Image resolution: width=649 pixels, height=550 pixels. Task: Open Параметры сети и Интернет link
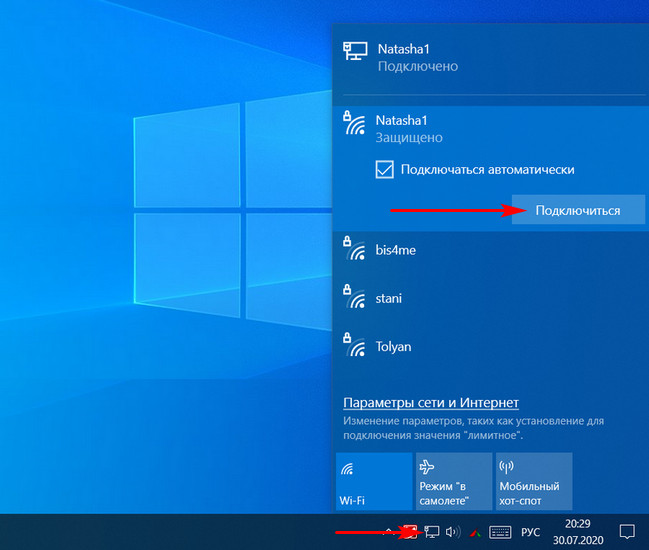coord(431,402)
